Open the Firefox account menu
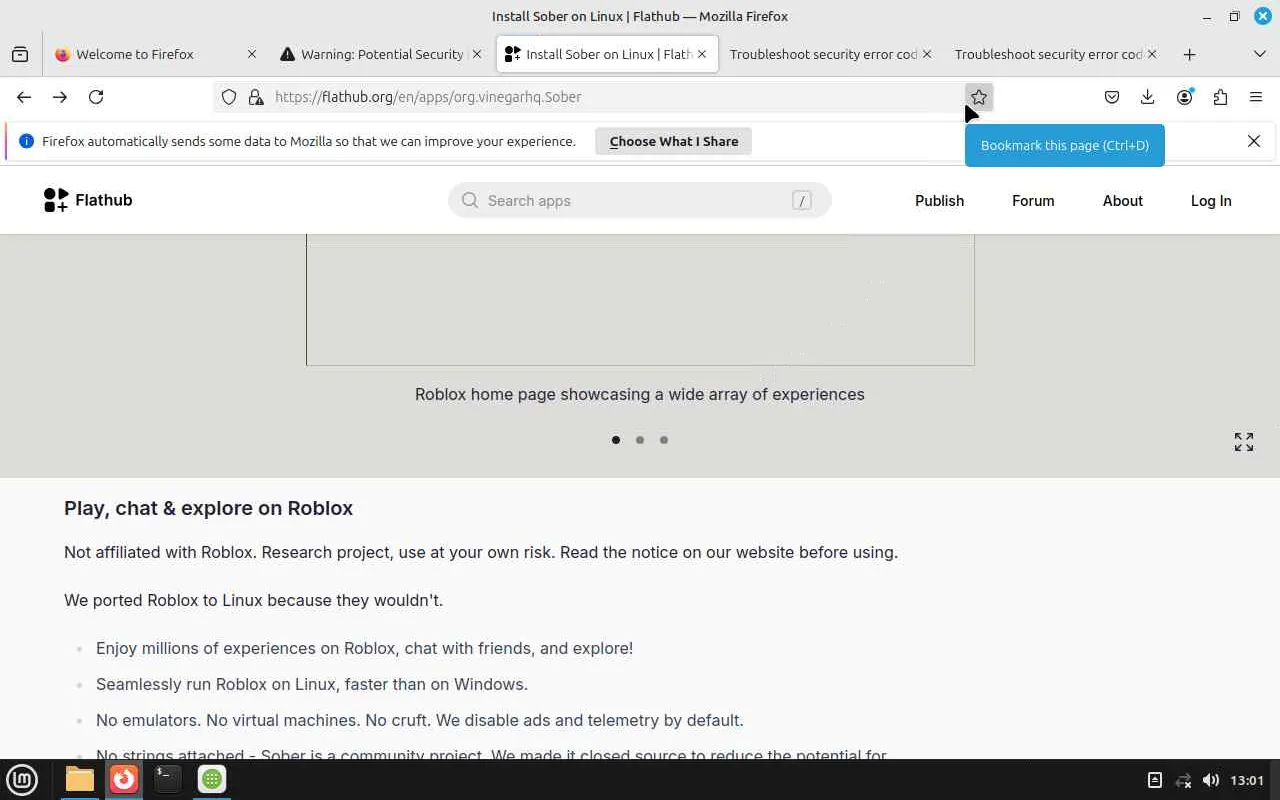This screenshot has height=800, width=1280. coord(1184,97)
